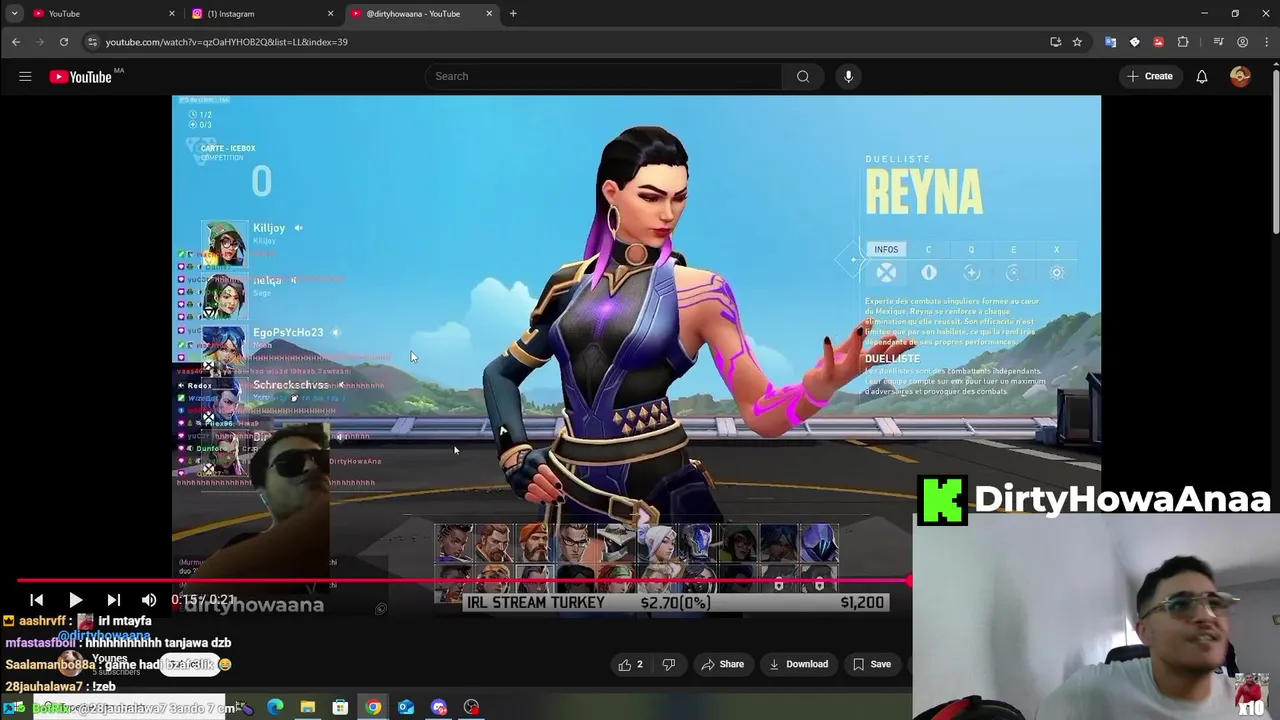Open the YouTube notifications bell
1280x720 pixels.
1202,76
